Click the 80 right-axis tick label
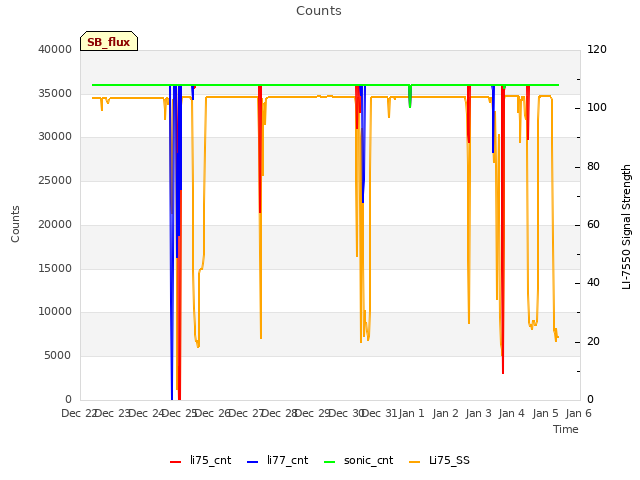 (593, 167)
